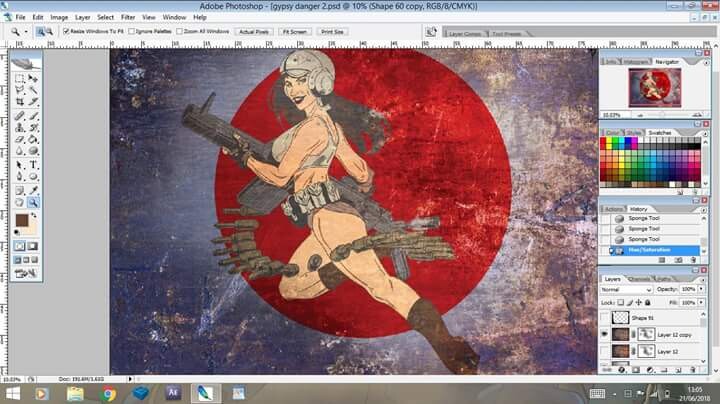Screen dimensions: 720x404
Task: Open the File menu
Action: point(21,17)
